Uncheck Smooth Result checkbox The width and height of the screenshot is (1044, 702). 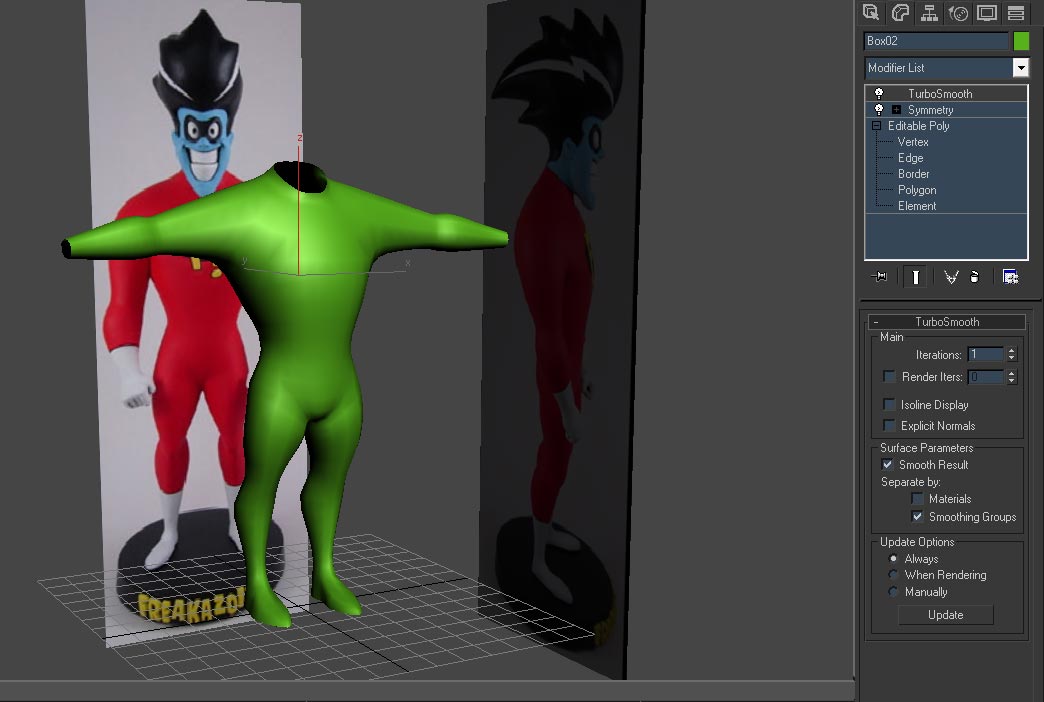pos(888,464)
